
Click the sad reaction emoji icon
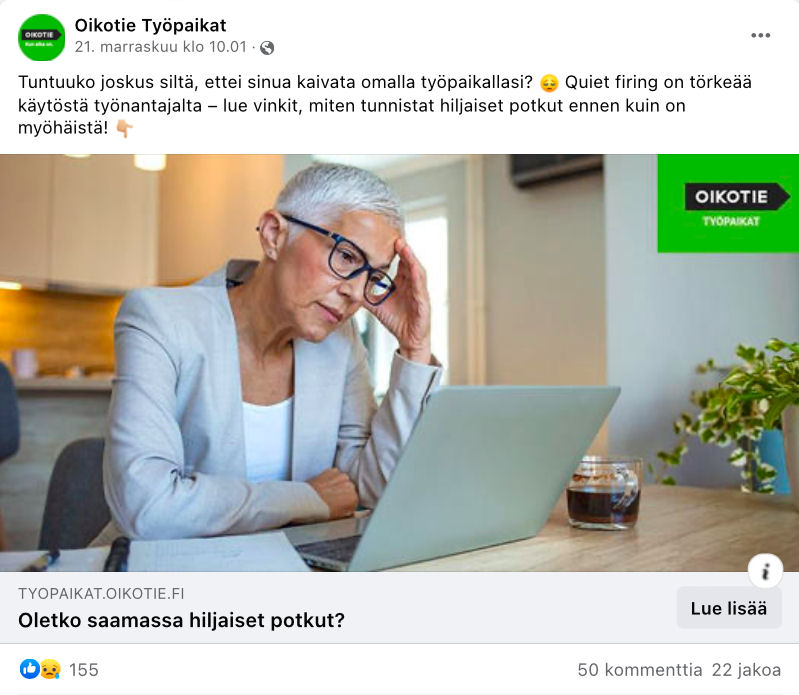pos(50,669)
